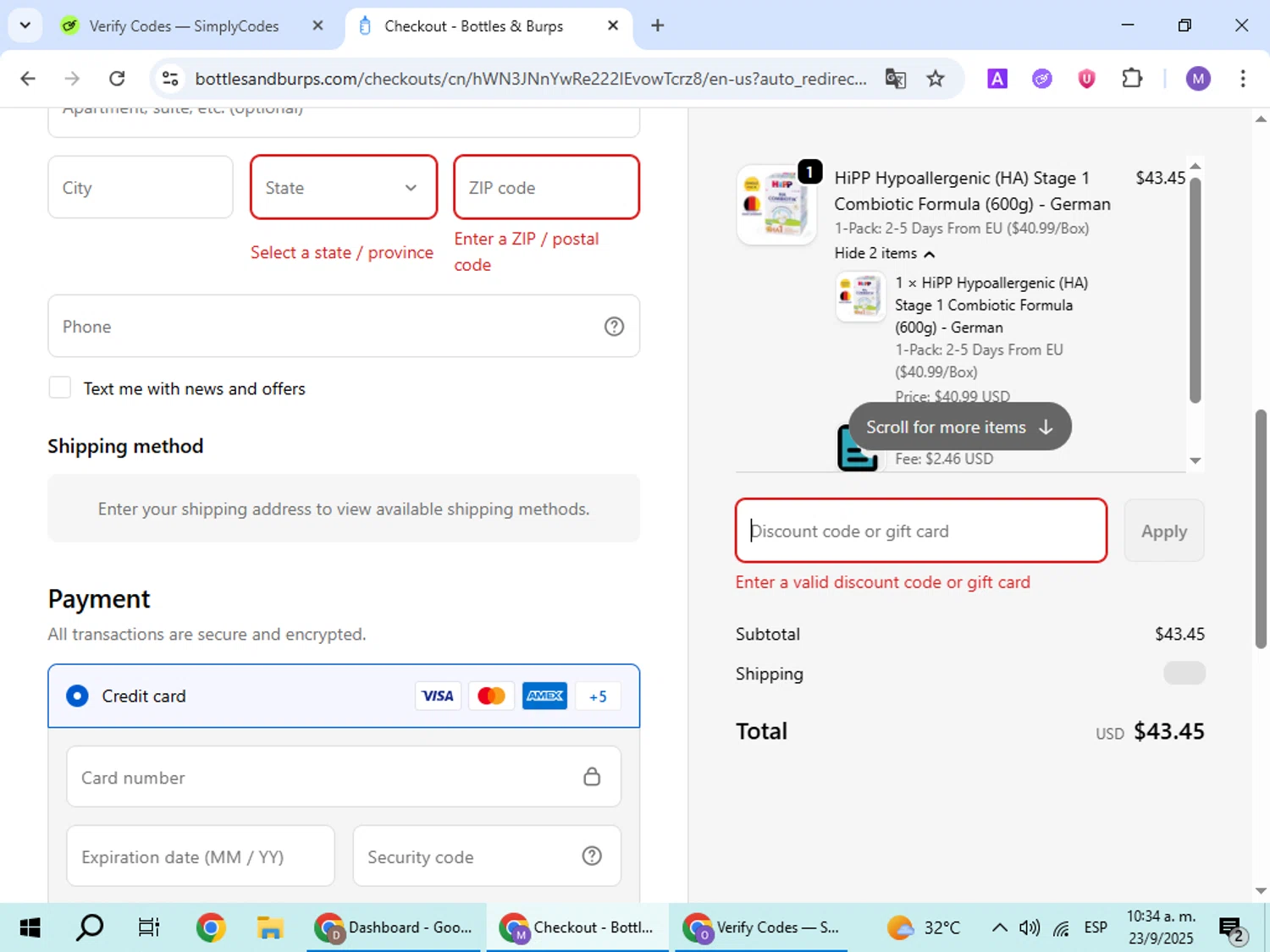1270x952 pixels.
Task: Click the Visa card logo
Action: [x=438, y=696]
